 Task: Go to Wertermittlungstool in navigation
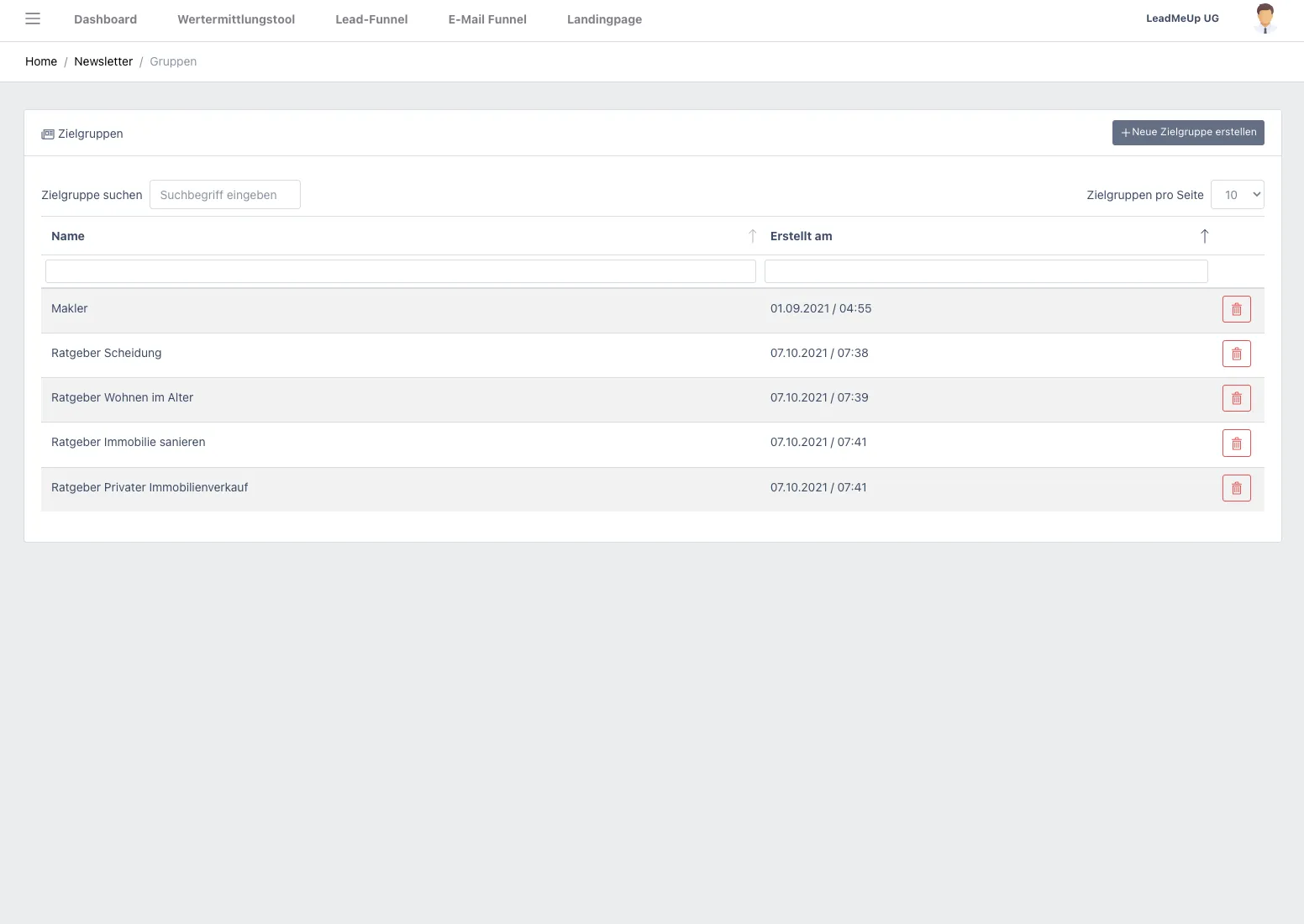(236, 19)
